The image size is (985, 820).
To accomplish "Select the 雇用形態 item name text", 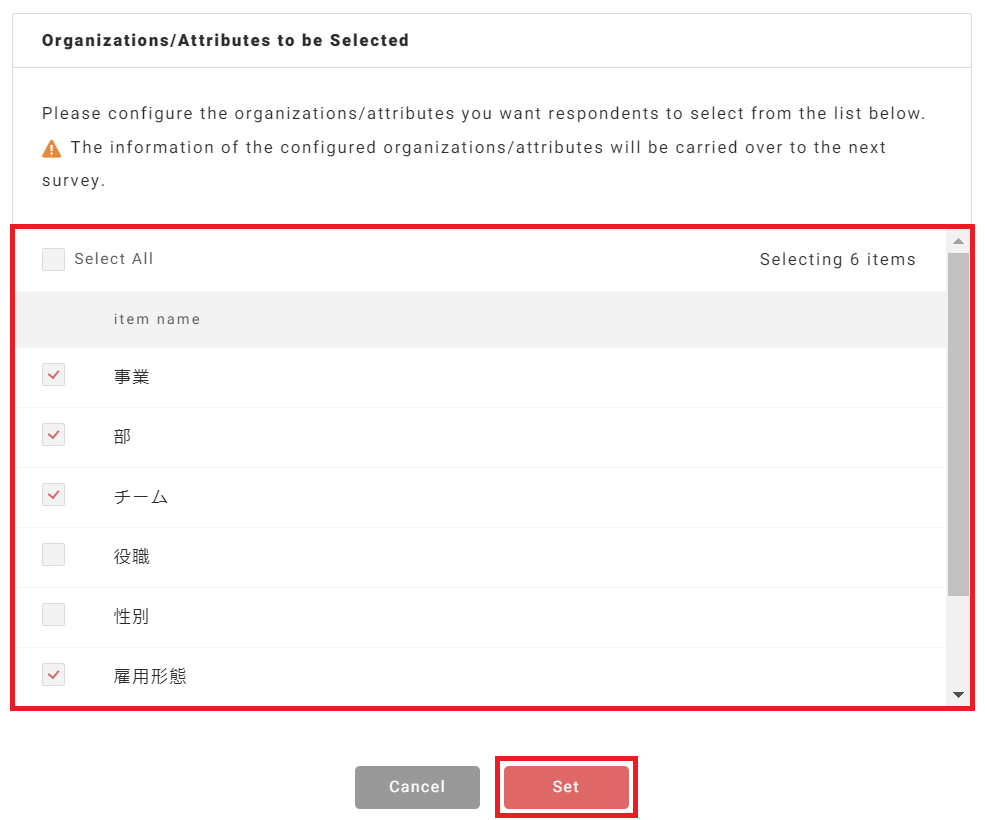I will (150, 677).
